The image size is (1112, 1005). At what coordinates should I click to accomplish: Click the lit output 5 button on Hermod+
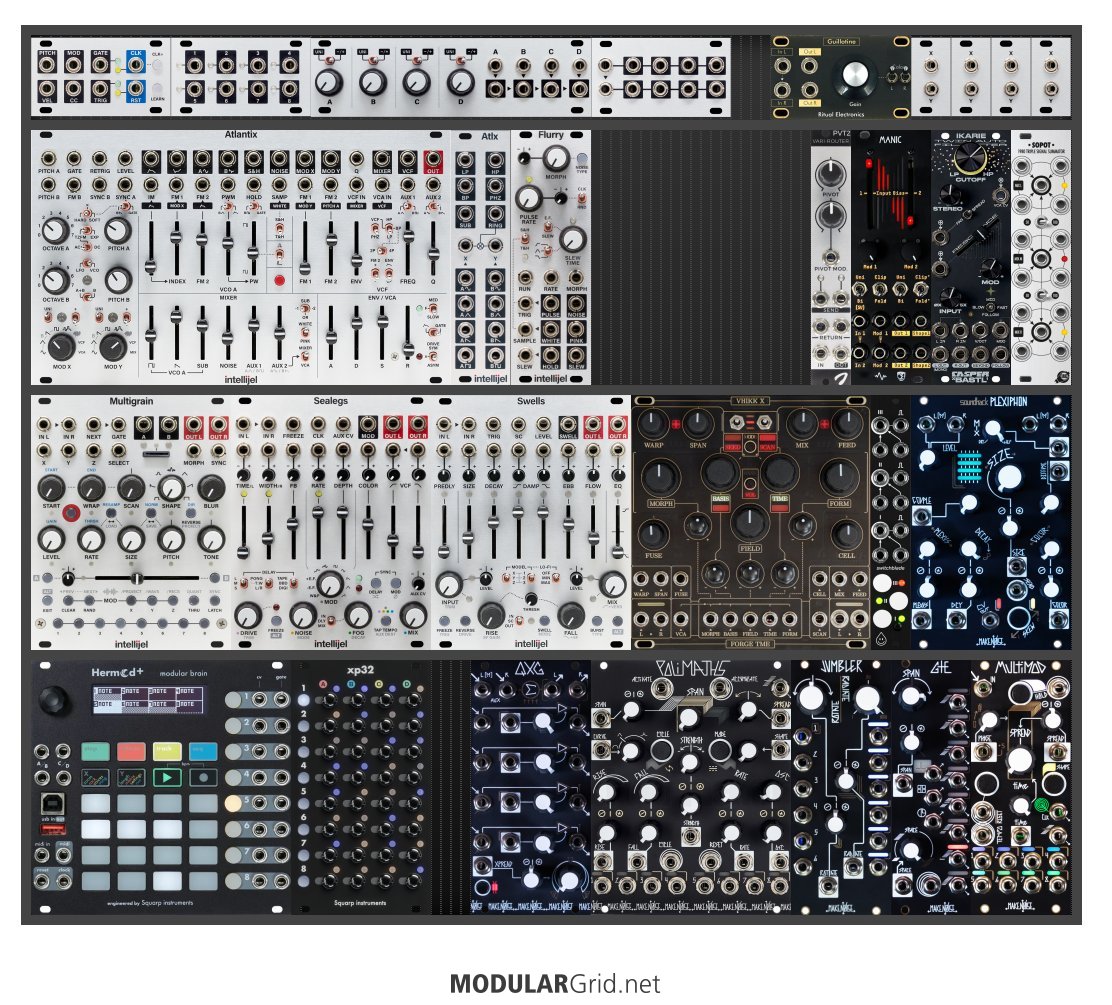pyautogui.click(x=233, y=803)
